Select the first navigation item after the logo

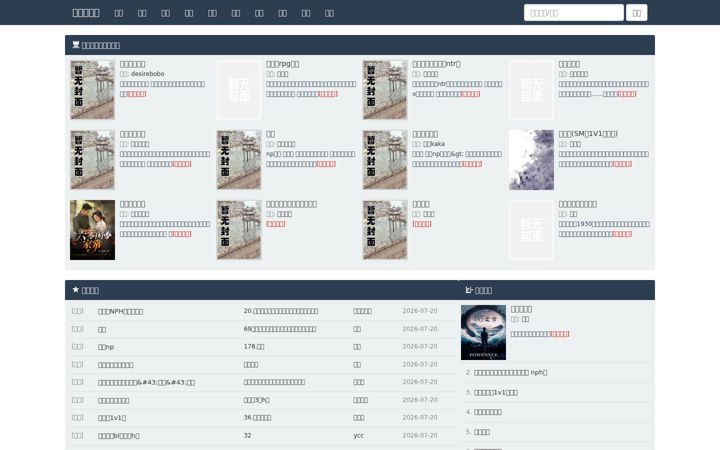[119, 13]
